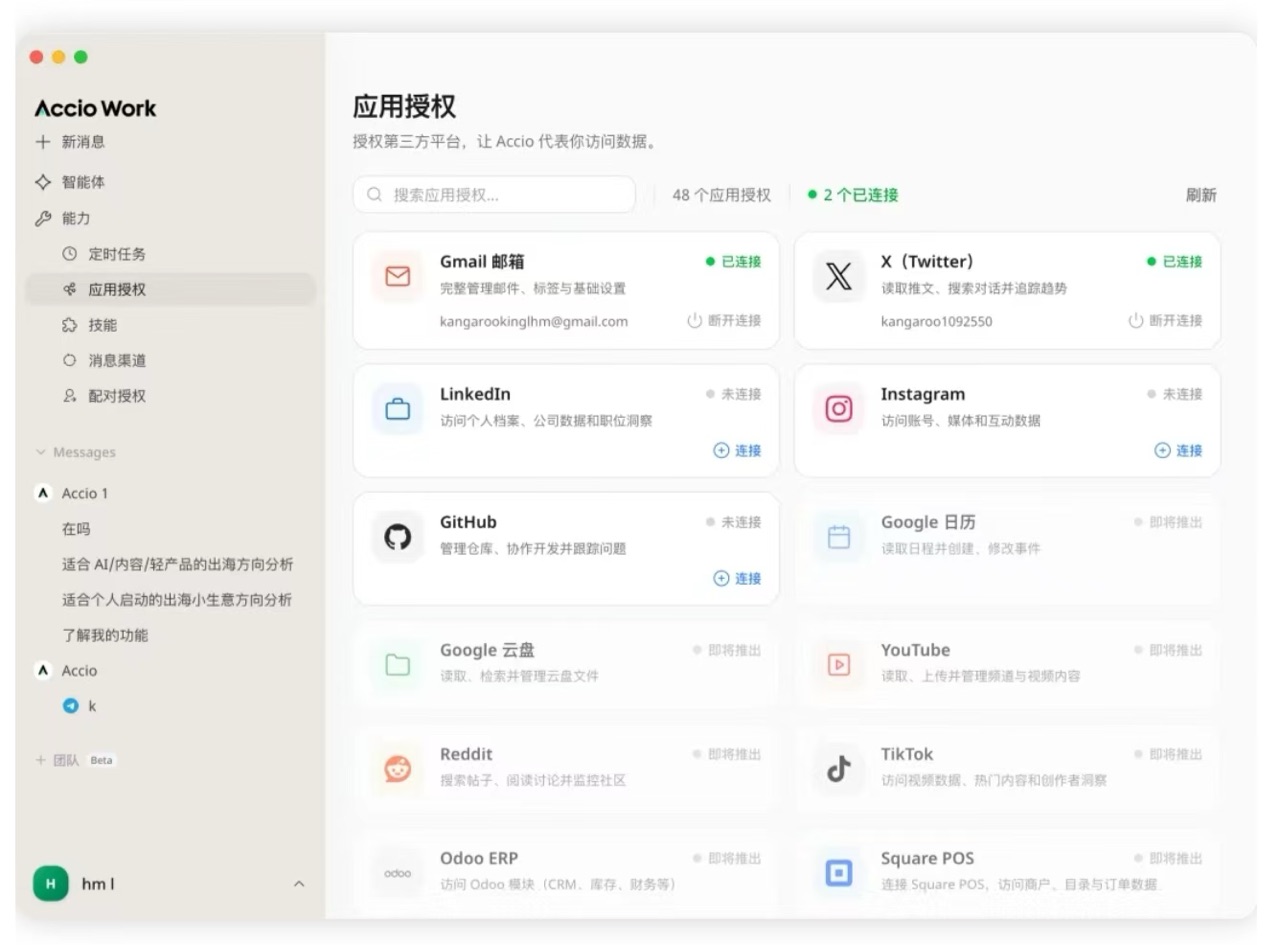
Task: Click the plus circle icon on LinkedIn card
Action: (x=721, y=451)
